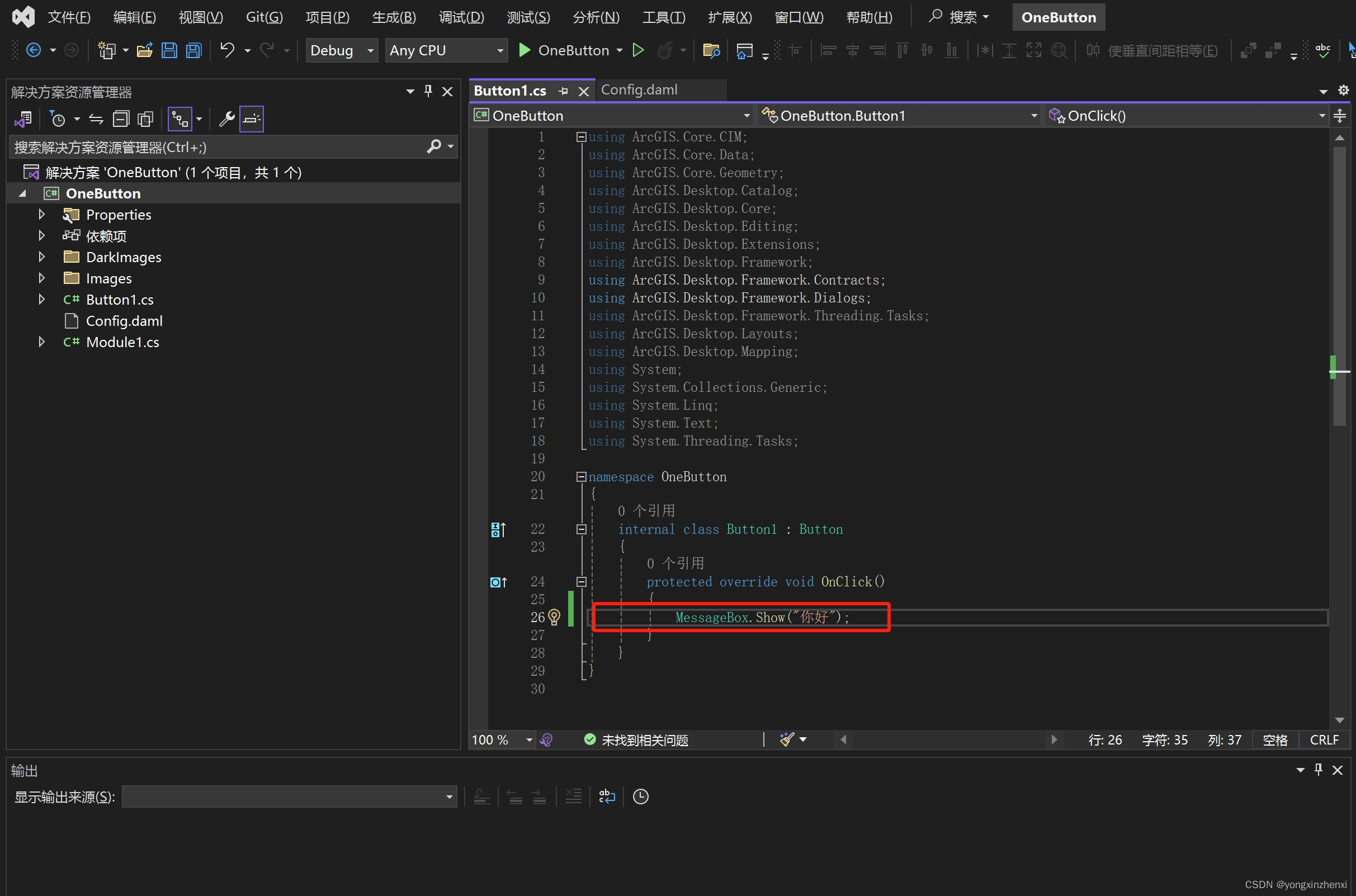This screenshot has height=896, width=1356.
Task: Click the spell check abc icon
Action: coord(1323,50)
